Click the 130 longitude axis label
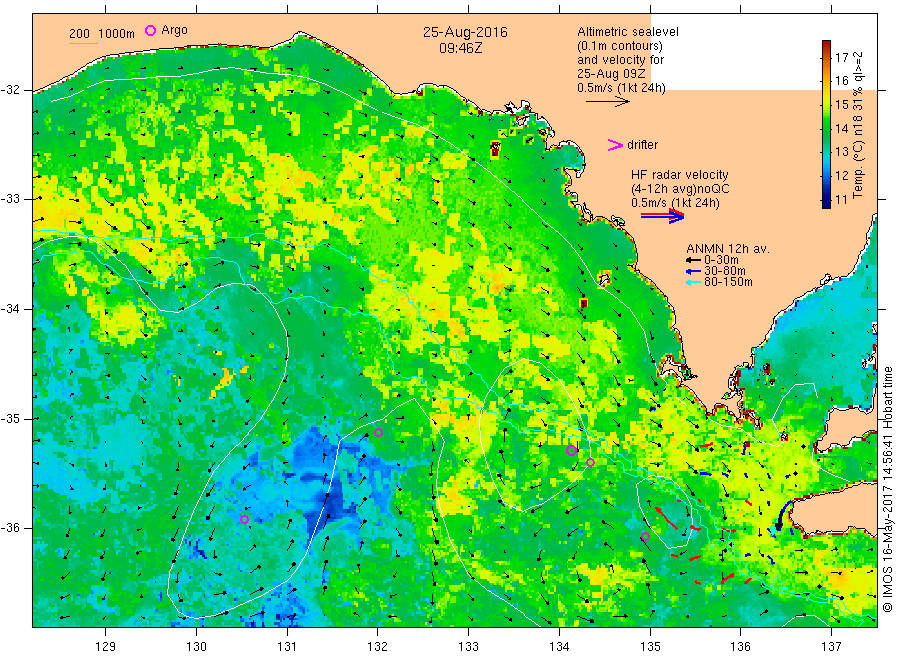Image resolution: width=900 pixels, height=660 pixels. tap(196, 647)
